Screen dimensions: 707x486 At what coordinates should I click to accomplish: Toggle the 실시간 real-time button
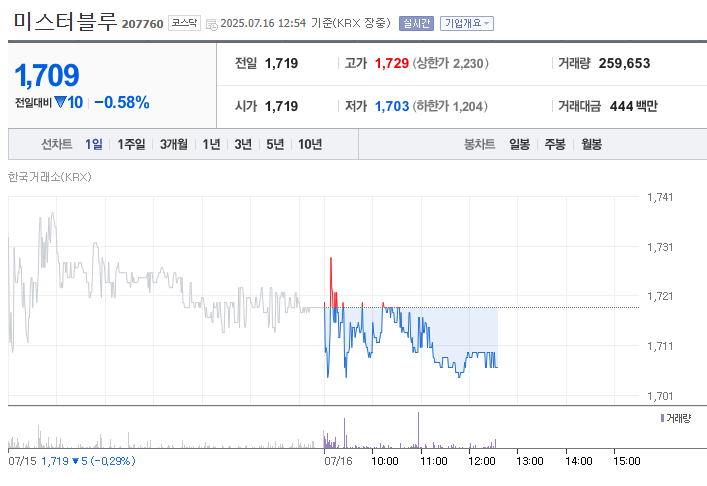(416, 23)
